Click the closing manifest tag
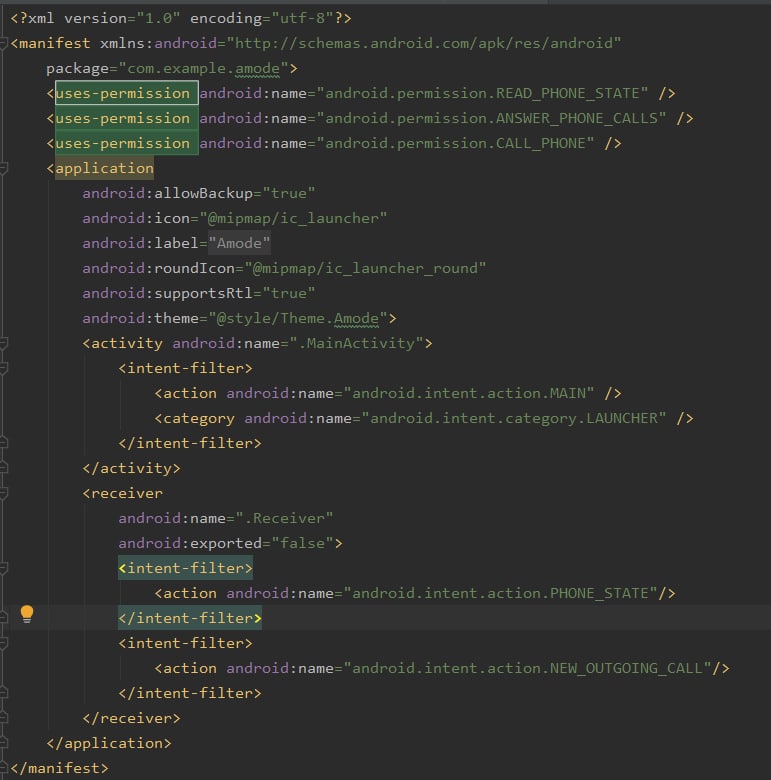 tap(59, 768)
